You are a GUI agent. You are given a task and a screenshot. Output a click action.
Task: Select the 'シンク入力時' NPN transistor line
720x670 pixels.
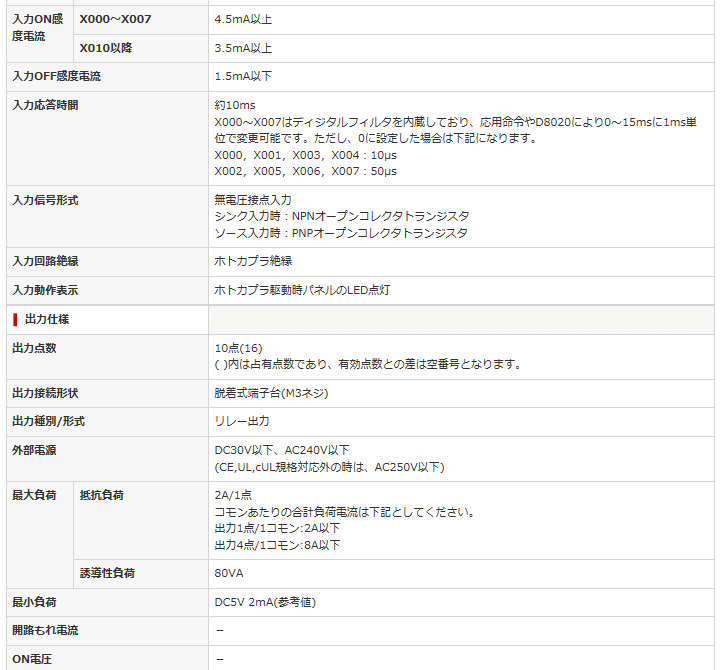click(342, 216)
